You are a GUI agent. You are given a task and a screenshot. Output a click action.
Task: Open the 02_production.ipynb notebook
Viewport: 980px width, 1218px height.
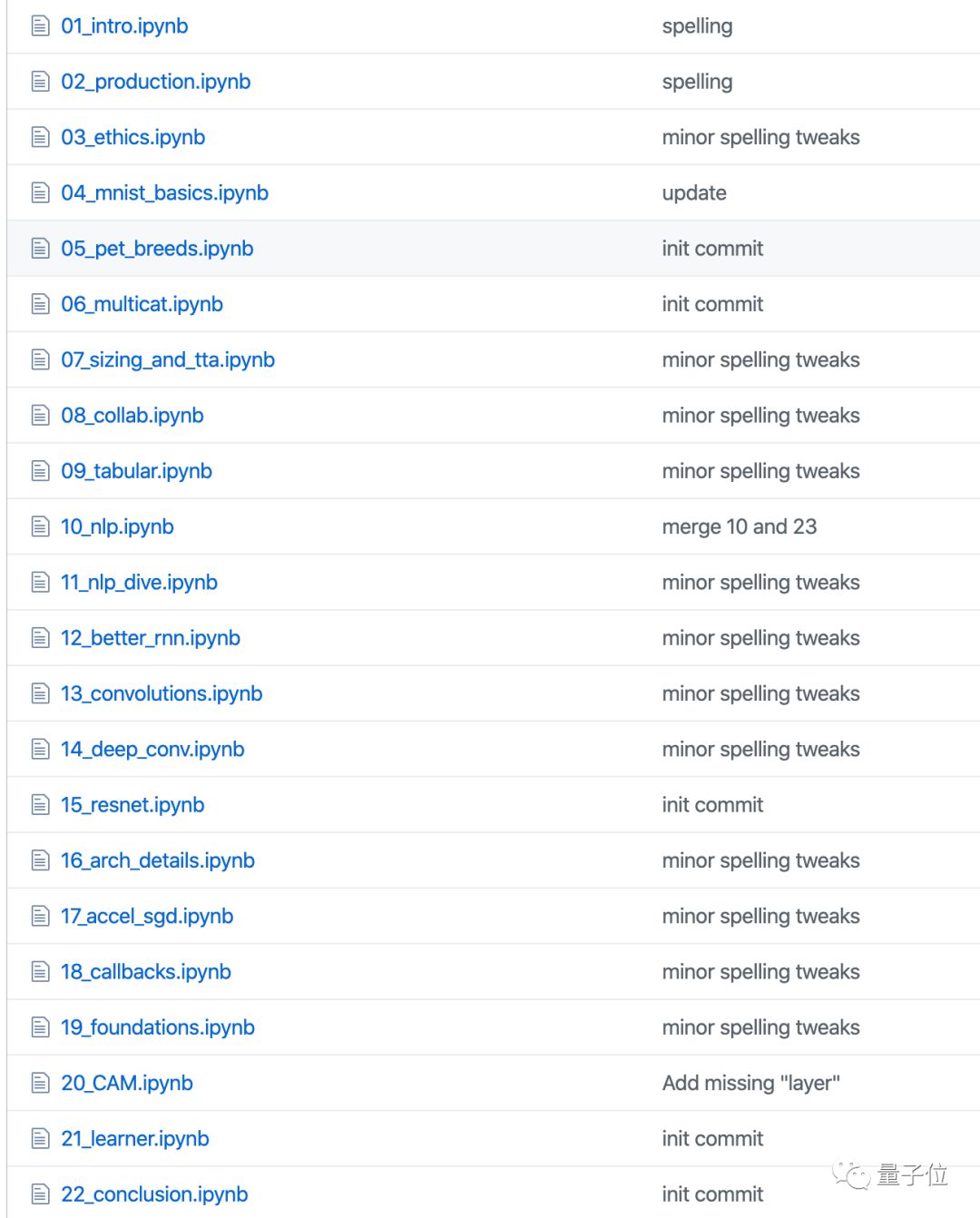(155, 82)
